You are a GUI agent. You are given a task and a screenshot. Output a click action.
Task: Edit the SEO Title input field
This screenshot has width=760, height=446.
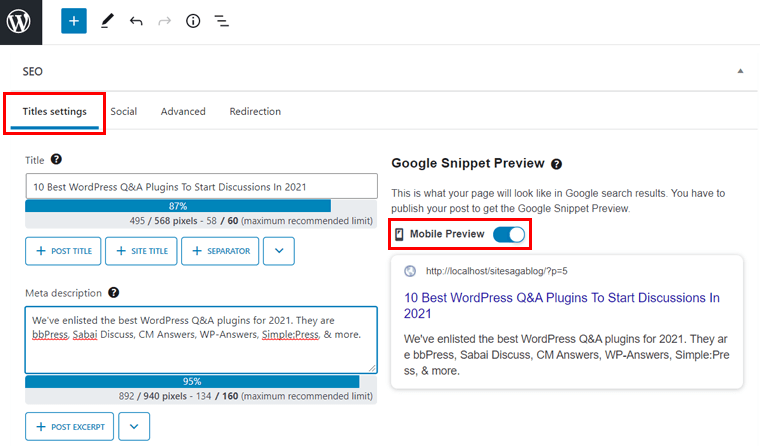(x=201, y=187)
